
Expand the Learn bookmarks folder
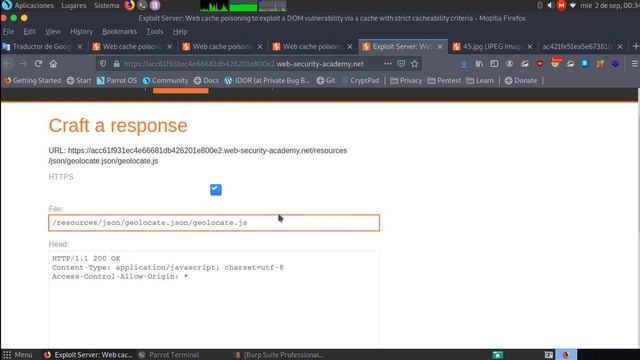pyautogui.click(x=480, y=81)
